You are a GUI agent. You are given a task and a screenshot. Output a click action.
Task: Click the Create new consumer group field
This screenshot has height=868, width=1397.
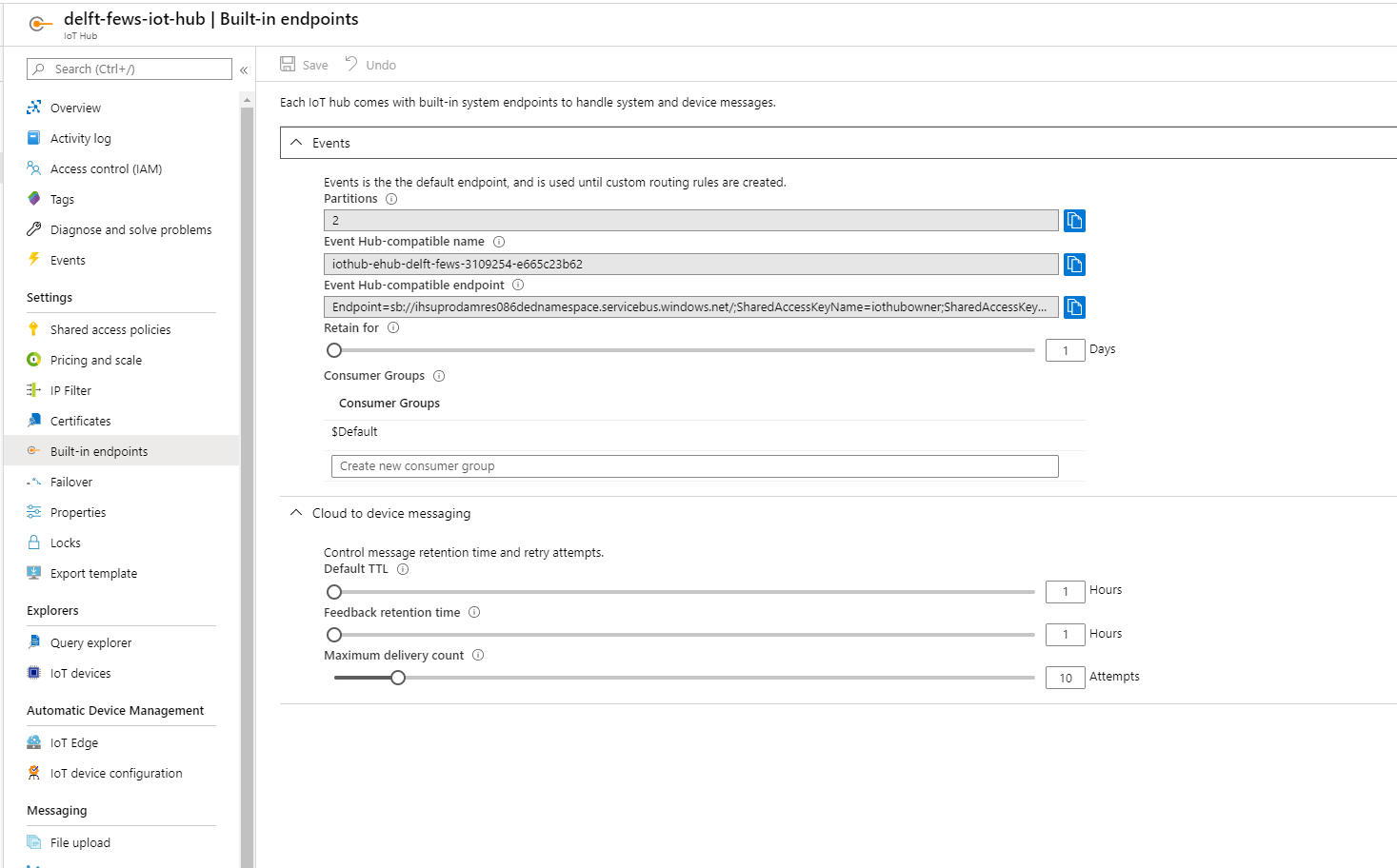click(x=694, y=466)
